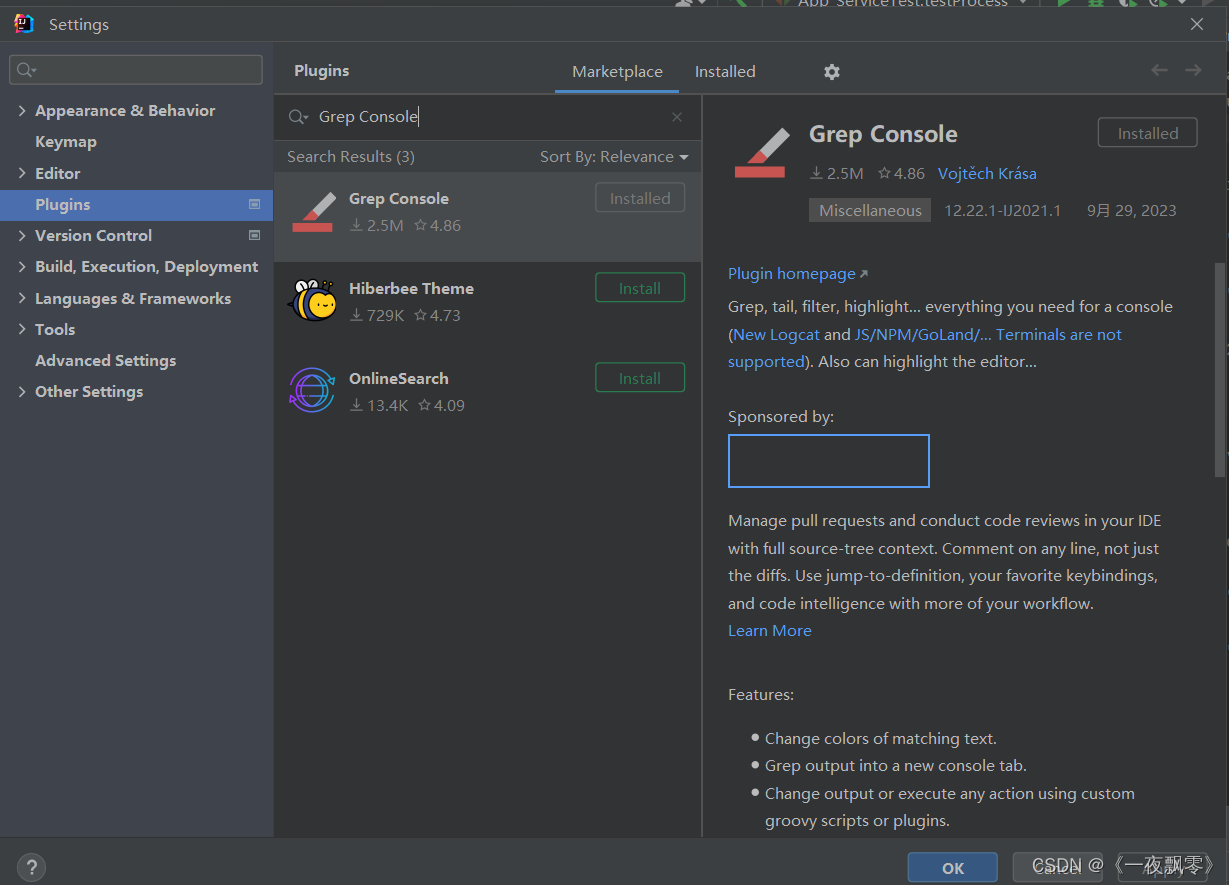
Task: Open the plugins gear settings icon
Action: coord(832,72)
